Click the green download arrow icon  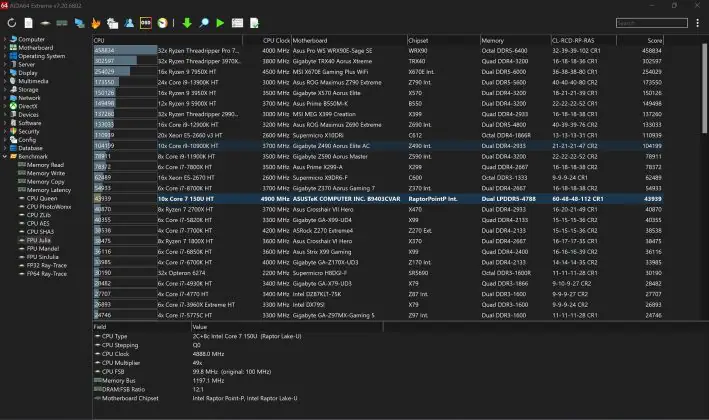[187, 23]
